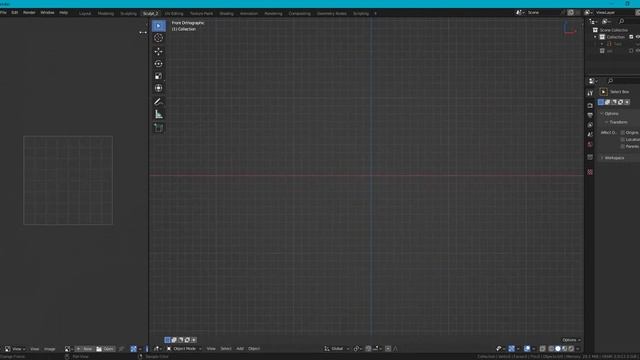
Task: Collapse the Collection tree item
Action: 595,37
